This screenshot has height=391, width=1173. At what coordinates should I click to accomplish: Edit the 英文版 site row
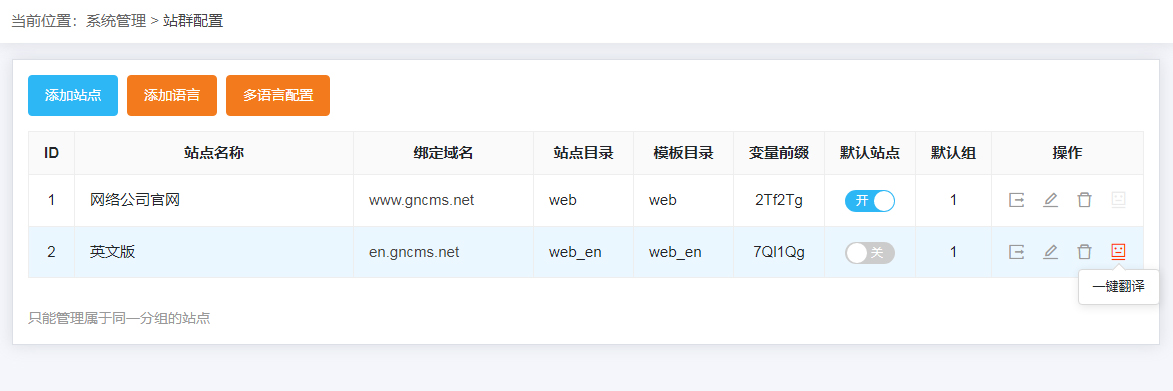[x=1050, y=252]
